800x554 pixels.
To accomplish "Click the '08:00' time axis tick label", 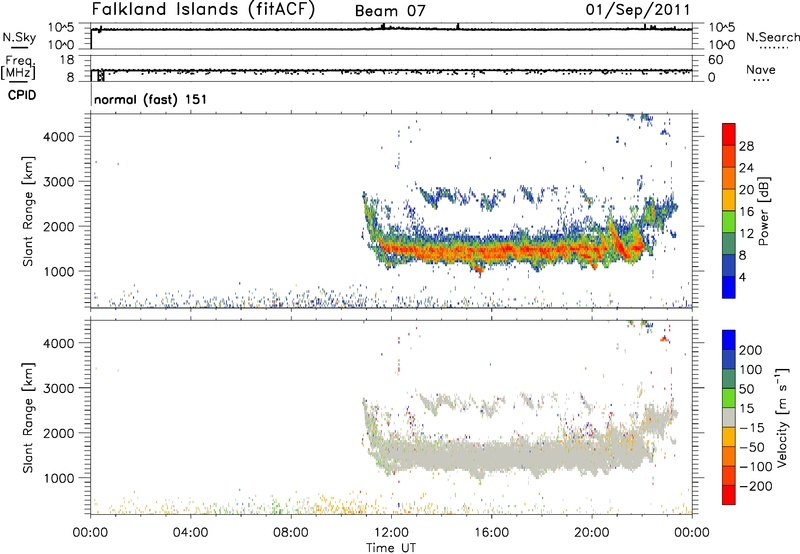I will point(291,533).
